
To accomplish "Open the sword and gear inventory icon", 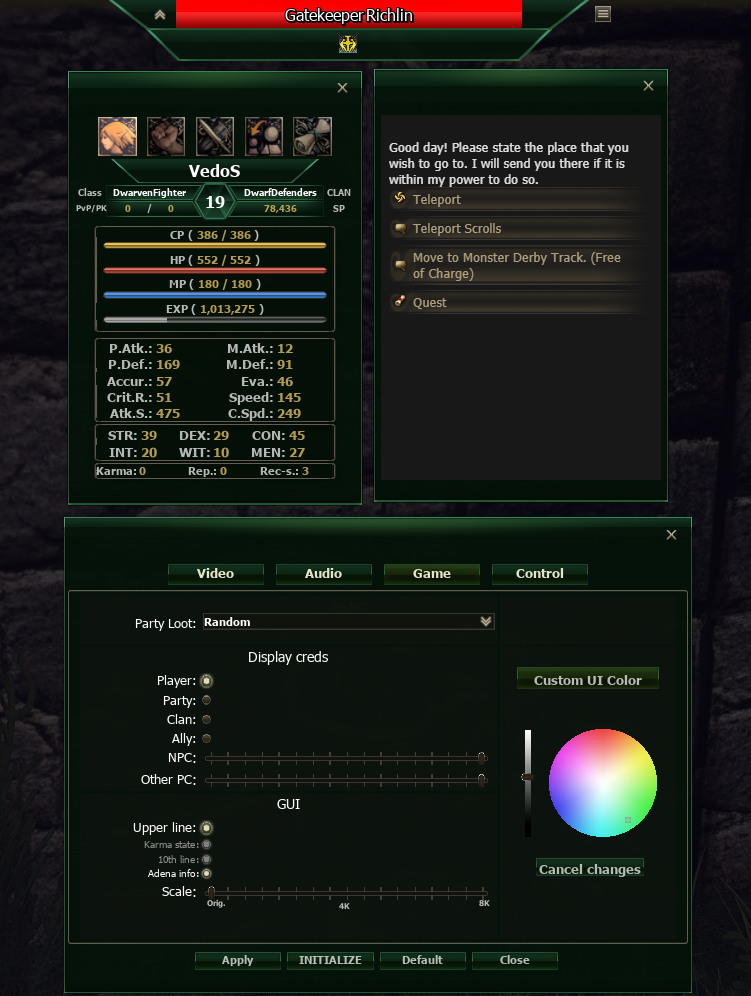I will coord(215,136).
